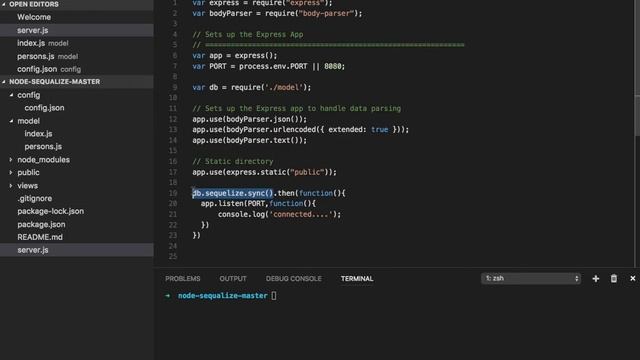This screenshot has width=640, height=360.
Task: Open package.json file
Action: tap(41, 224)
